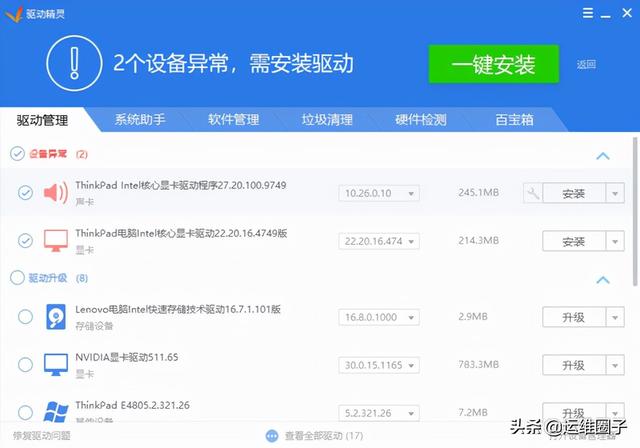Screen dimensions: 640x448
Task: Click the 2.9MB size text
Action: coord(473,317)
